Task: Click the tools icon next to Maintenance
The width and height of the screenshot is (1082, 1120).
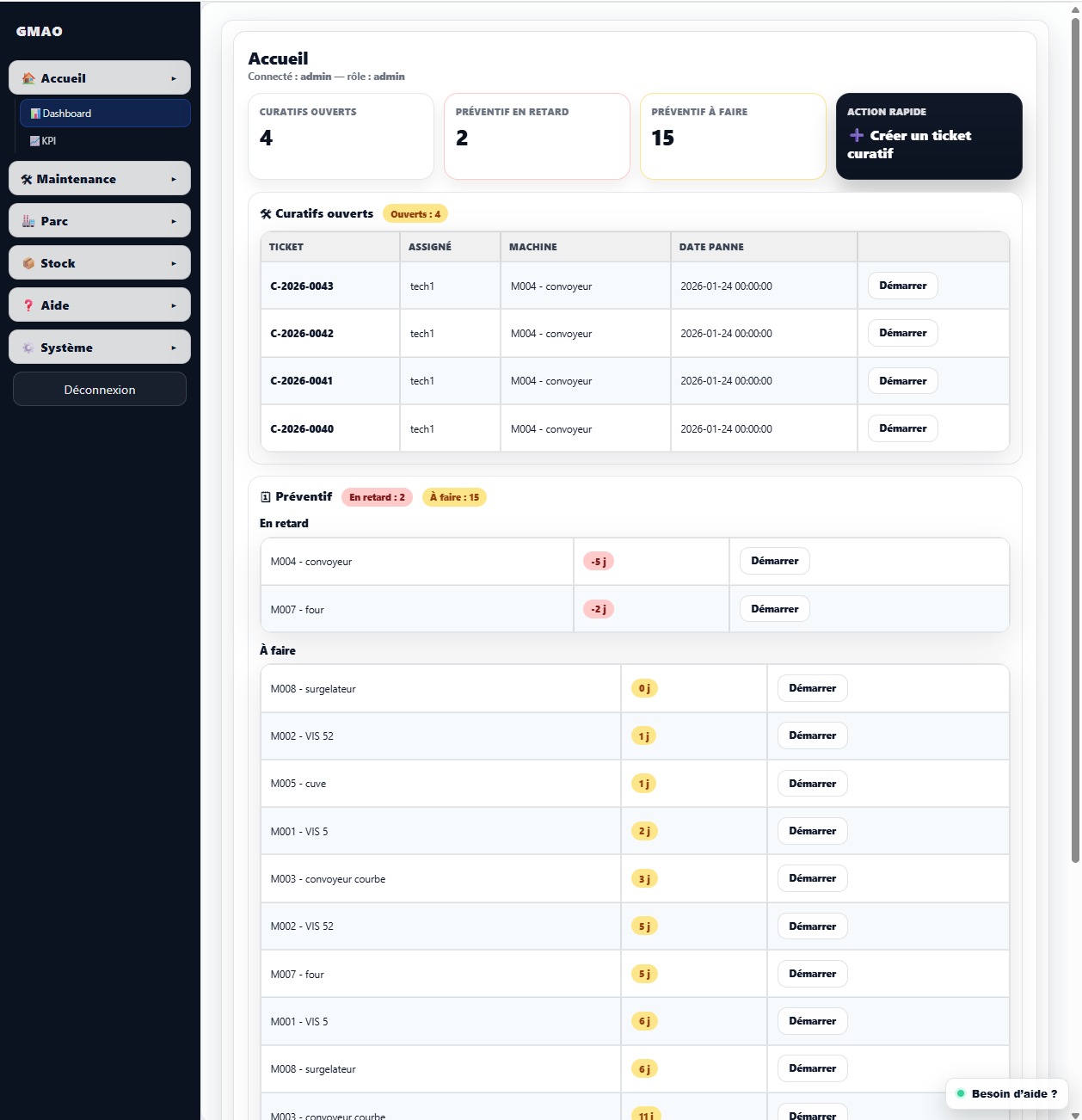Action: click(27, 180)
